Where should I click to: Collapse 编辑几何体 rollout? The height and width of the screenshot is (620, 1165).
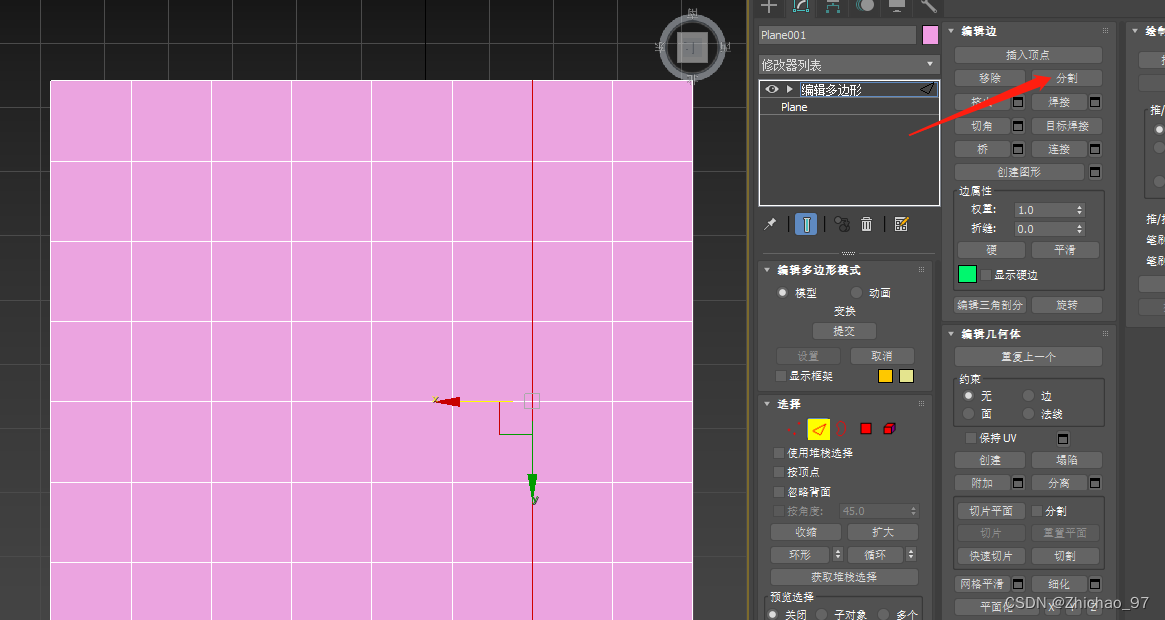[x=951, y=335]
